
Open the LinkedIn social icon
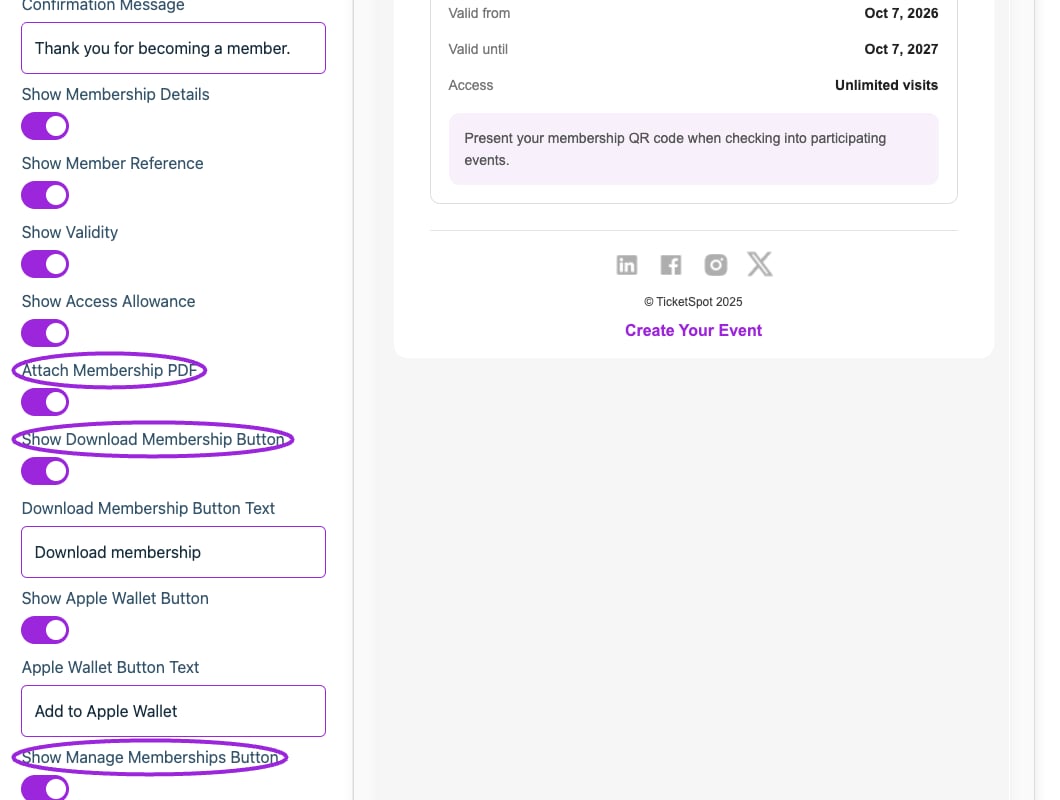[627, 265]
